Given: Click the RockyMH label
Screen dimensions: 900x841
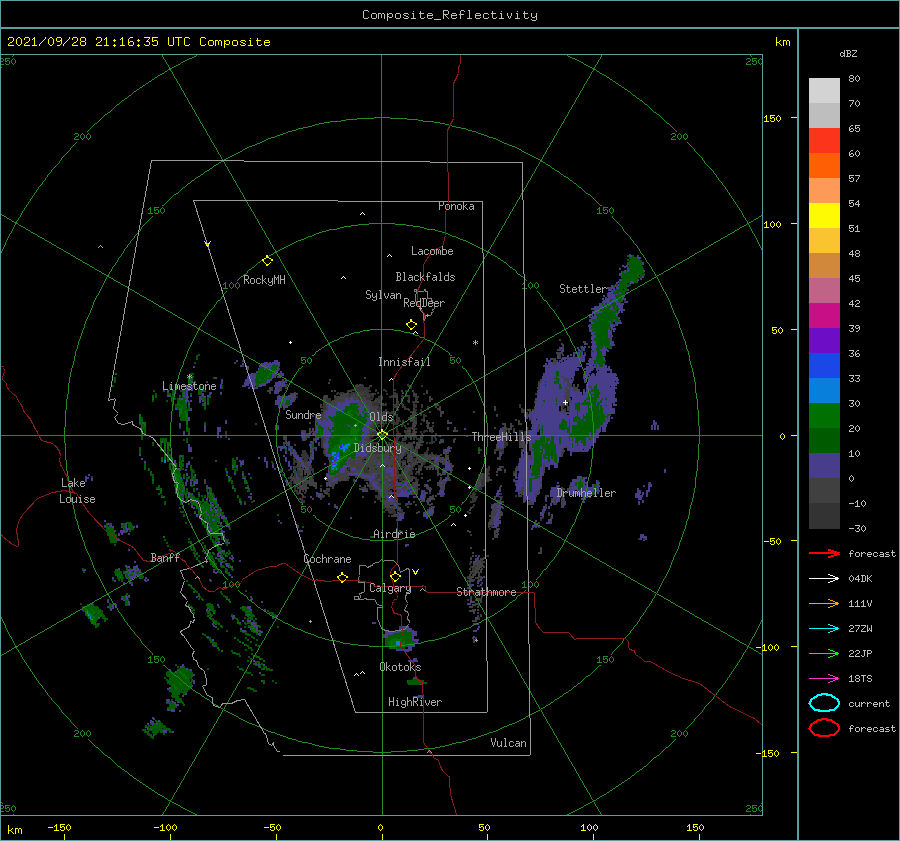Looking at the screenshot, I should [x=264, y=280].
